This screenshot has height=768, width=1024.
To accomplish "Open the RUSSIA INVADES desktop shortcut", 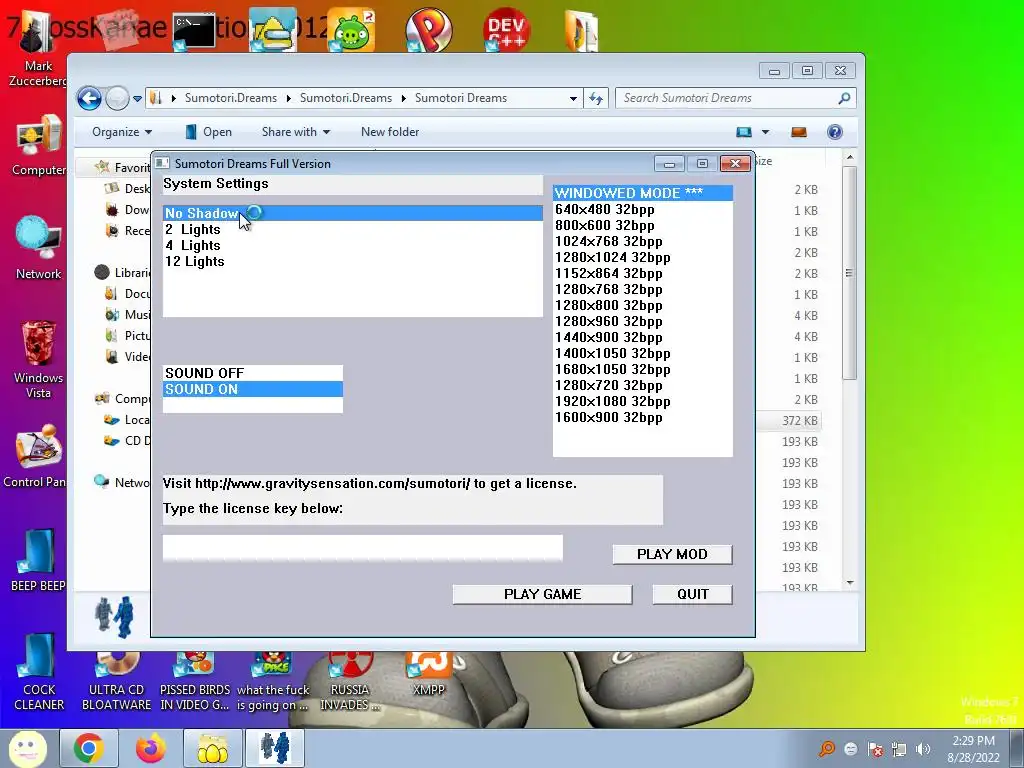I will point(349,682).
